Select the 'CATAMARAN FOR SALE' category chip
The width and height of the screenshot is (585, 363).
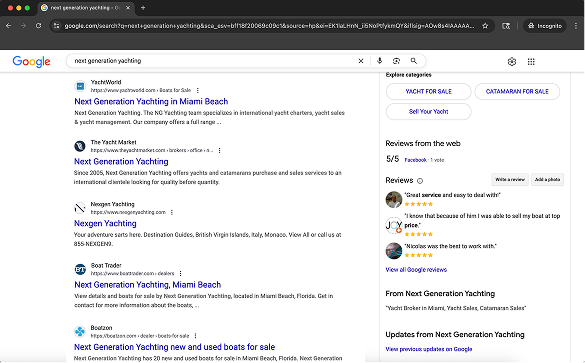(517, 91)
